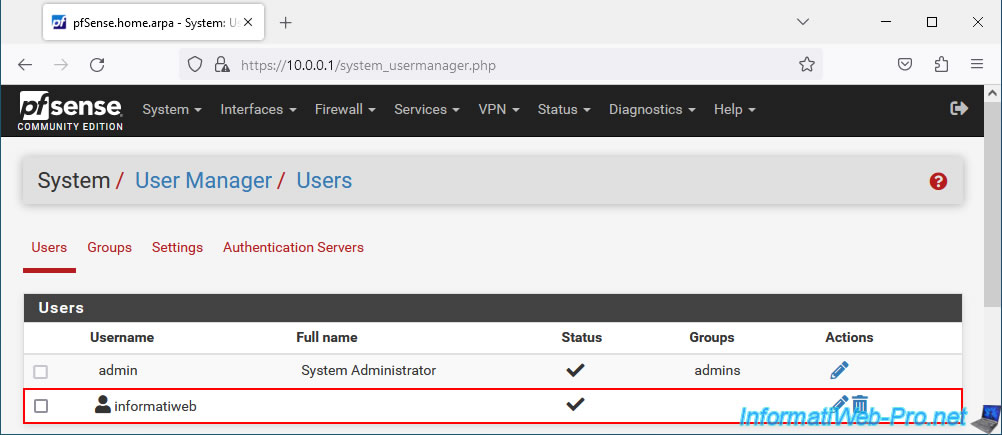Minimize the browser window
The image size is (1002, 435).
pos(886,22)
